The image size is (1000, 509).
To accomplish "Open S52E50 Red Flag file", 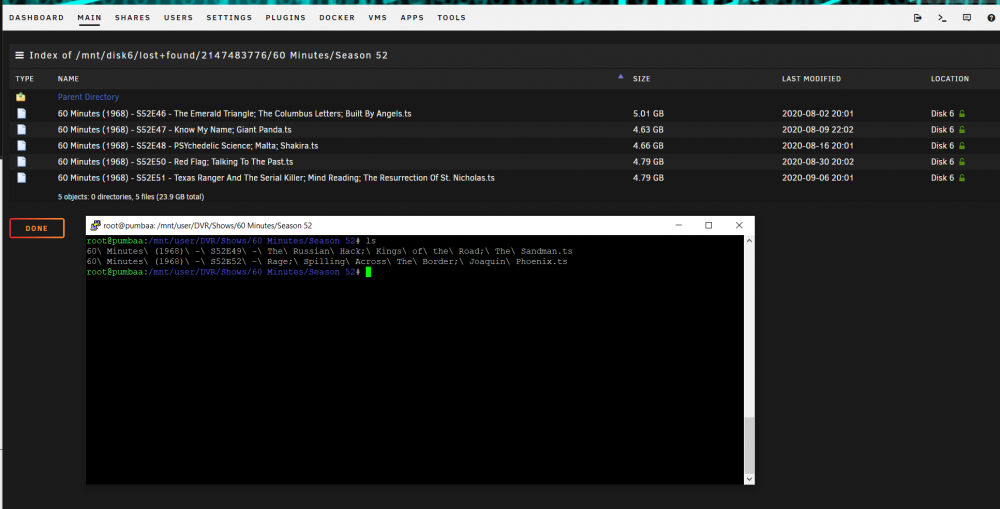I will (175, 161).
